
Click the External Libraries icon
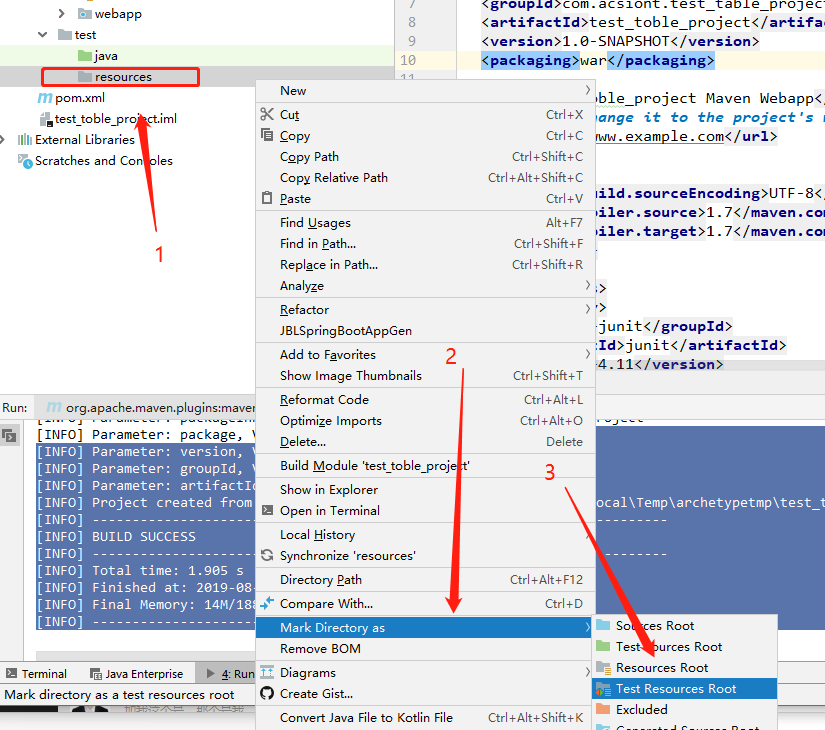click(25, 139)
